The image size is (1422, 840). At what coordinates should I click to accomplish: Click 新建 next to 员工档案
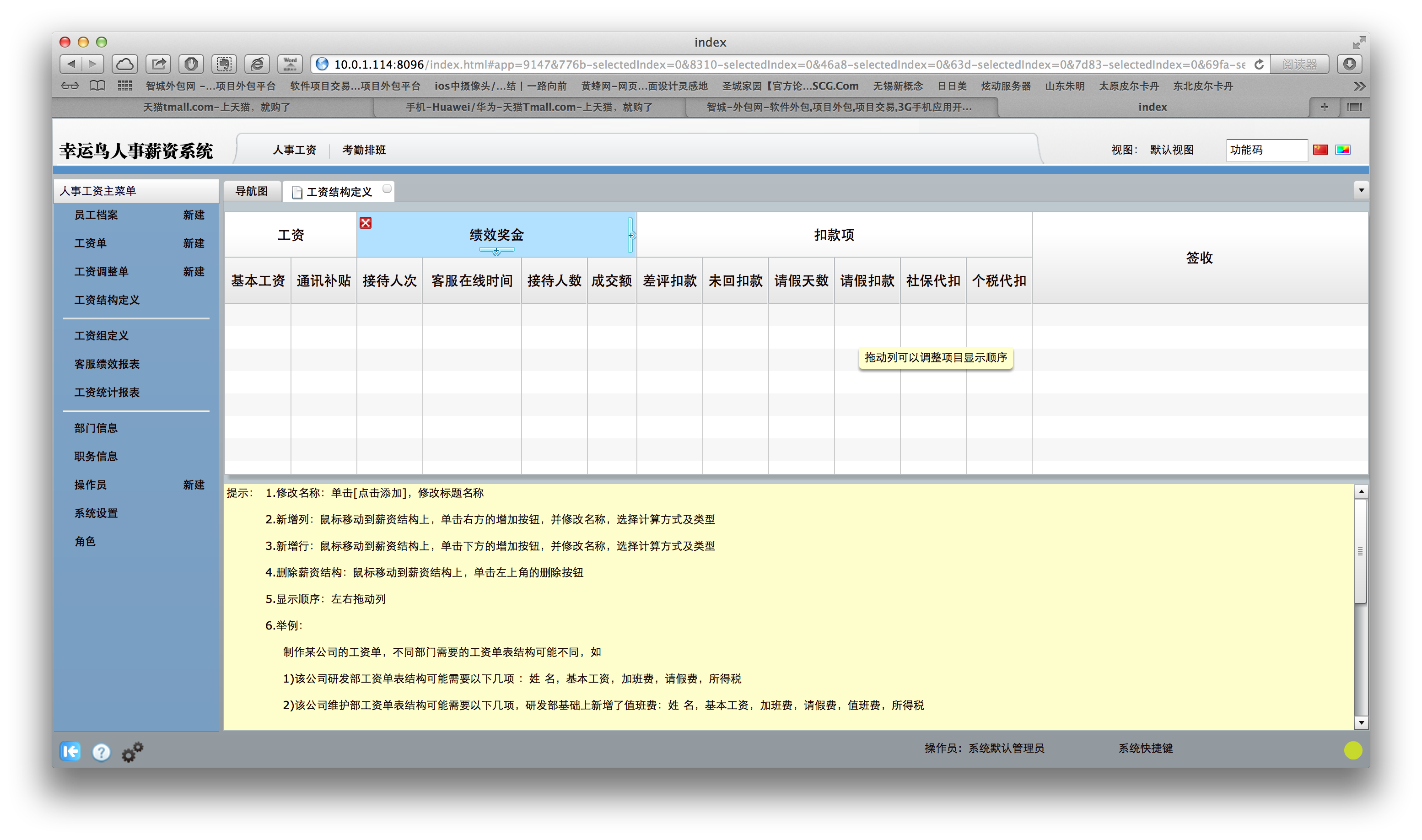pyautogui.click(x=194, y=215)
